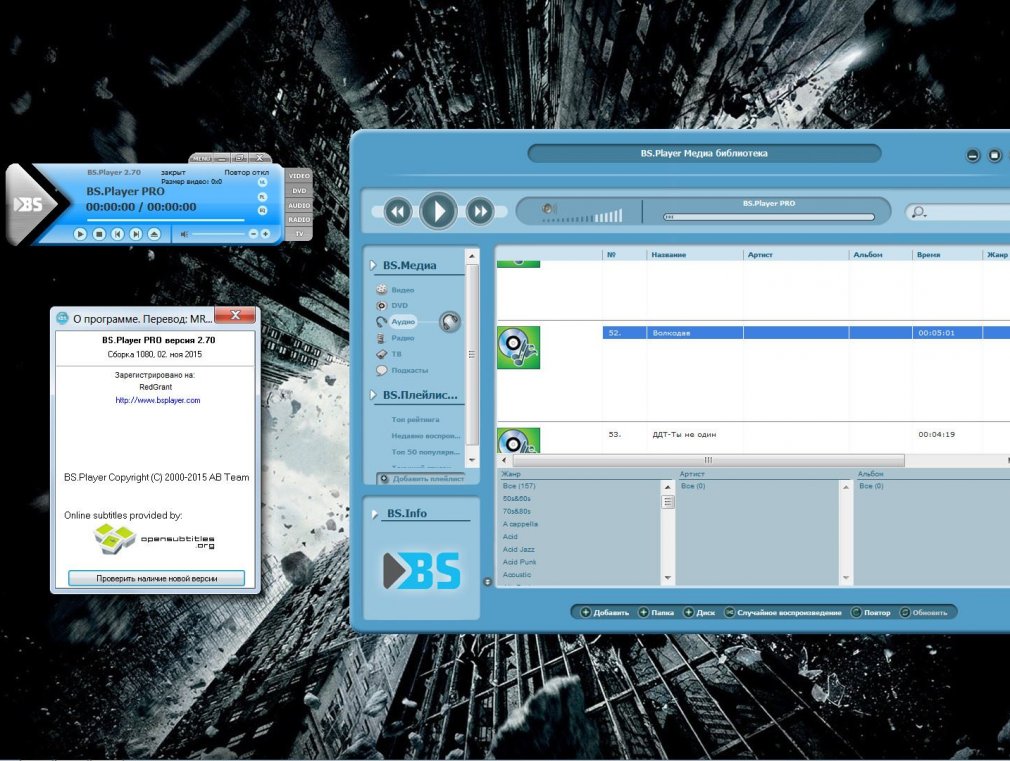Skip to previous track in small BS.Player

pyautogui.click(x=117, y=234)
